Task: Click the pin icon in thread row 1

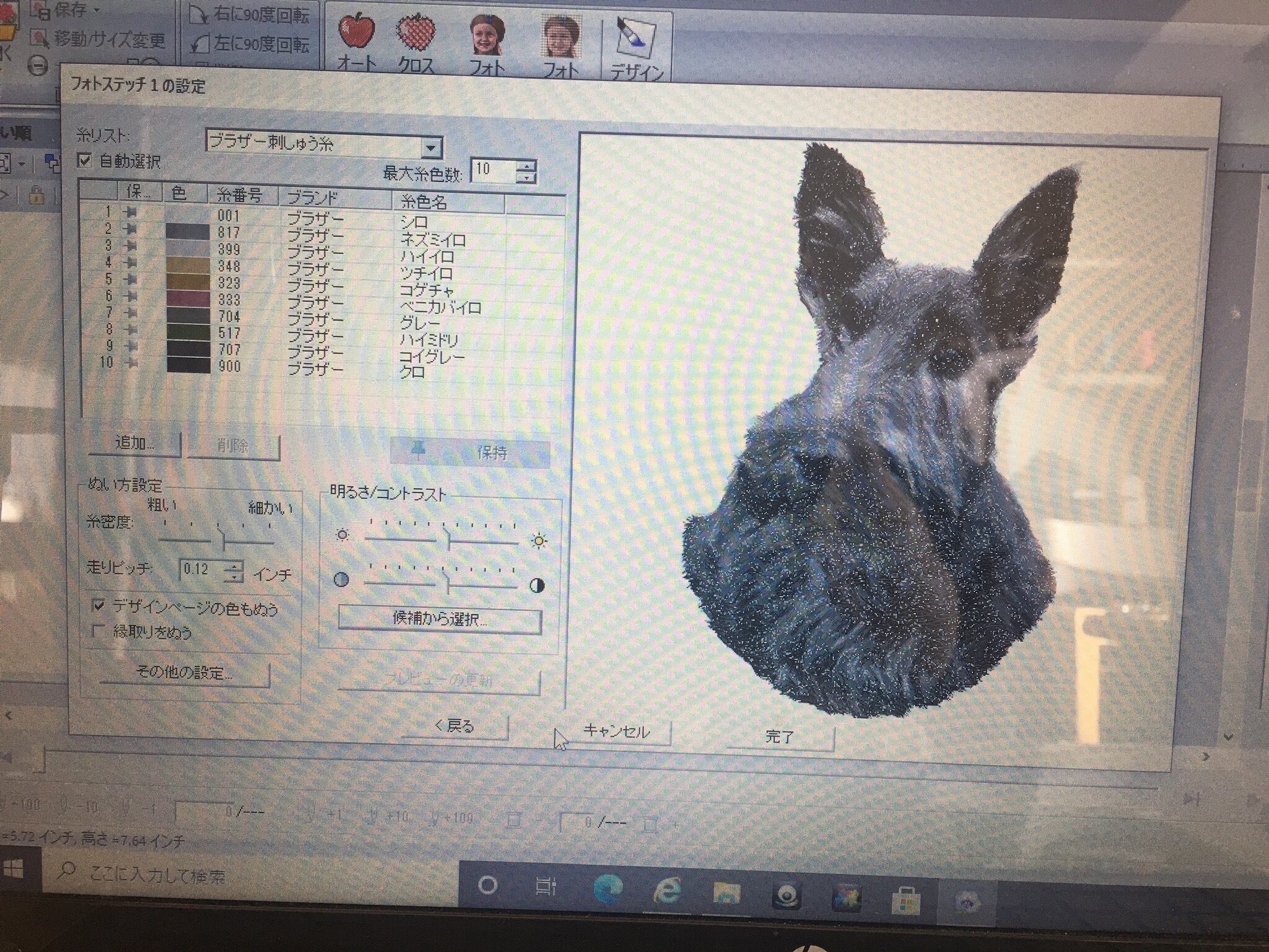Action: coord(131,213)
